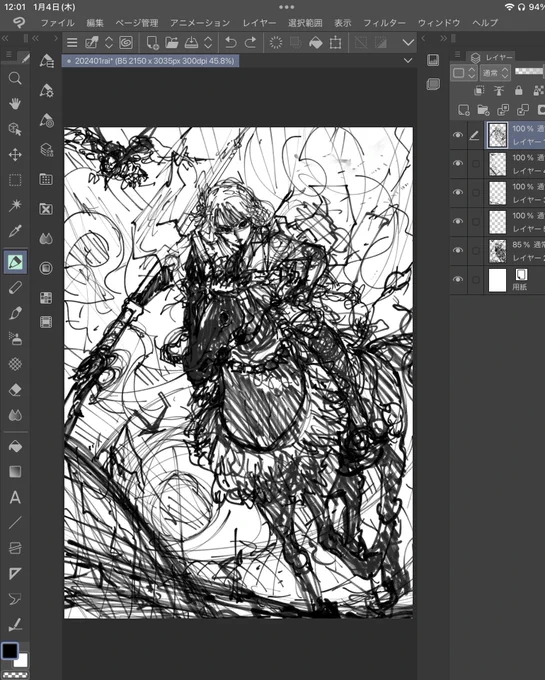Open the 通常 blend mode dropdown
This screenshot has height=680, width=545.
pyautogui.click(x=495, y=73)
